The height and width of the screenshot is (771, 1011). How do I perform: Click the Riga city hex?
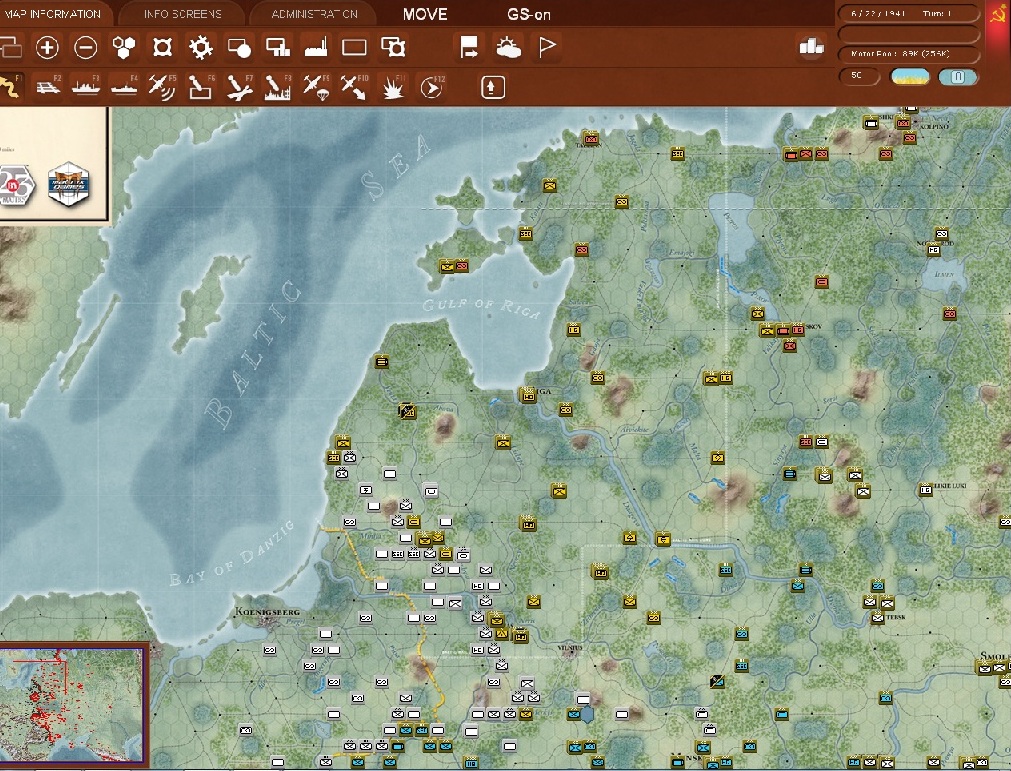[528, 395]
